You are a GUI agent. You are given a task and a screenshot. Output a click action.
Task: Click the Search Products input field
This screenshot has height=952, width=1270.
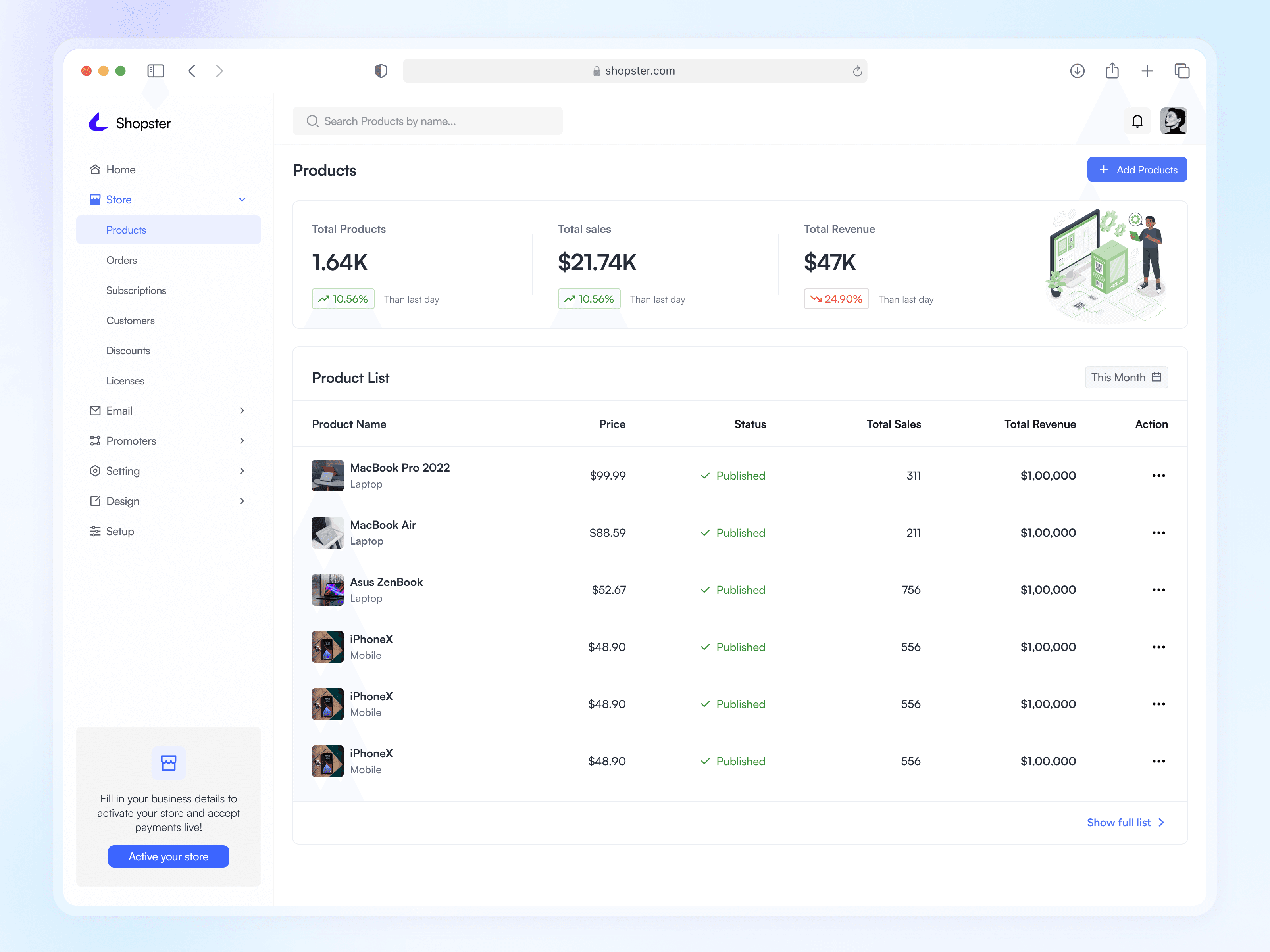pos(428,121)
